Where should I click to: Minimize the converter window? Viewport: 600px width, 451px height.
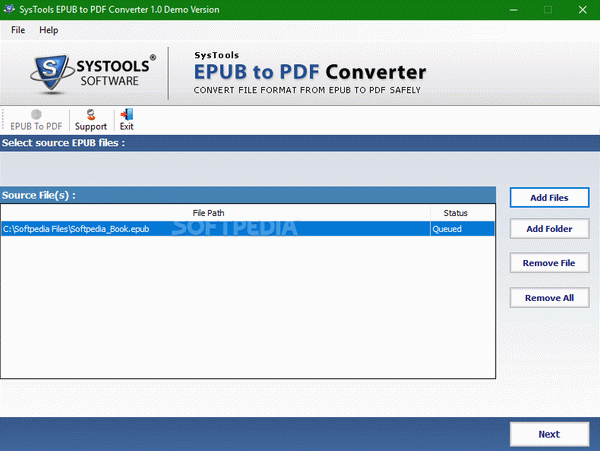(x=514, y=10)
